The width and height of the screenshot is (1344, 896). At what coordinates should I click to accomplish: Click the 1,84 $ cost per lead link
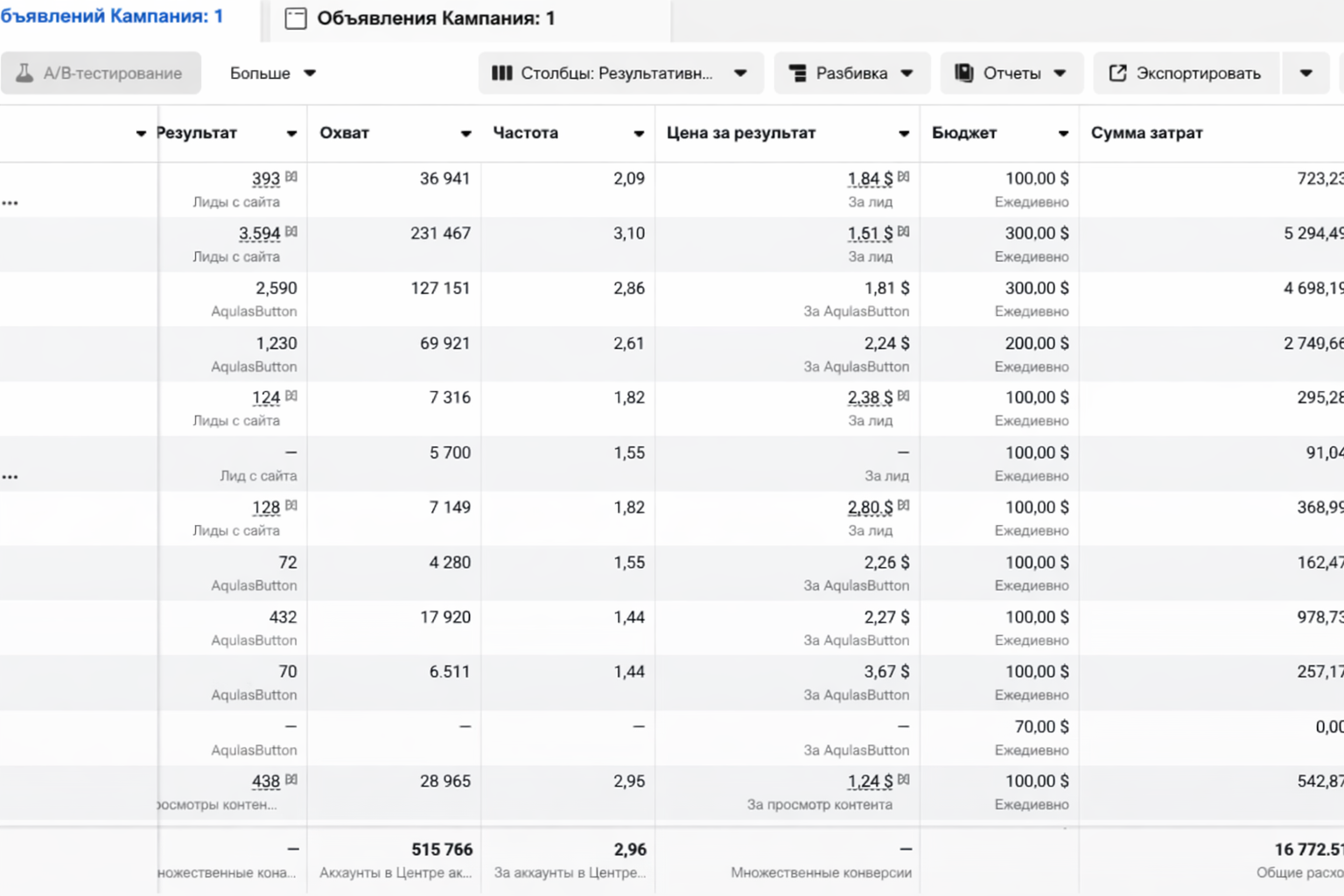tap(869, 179)
